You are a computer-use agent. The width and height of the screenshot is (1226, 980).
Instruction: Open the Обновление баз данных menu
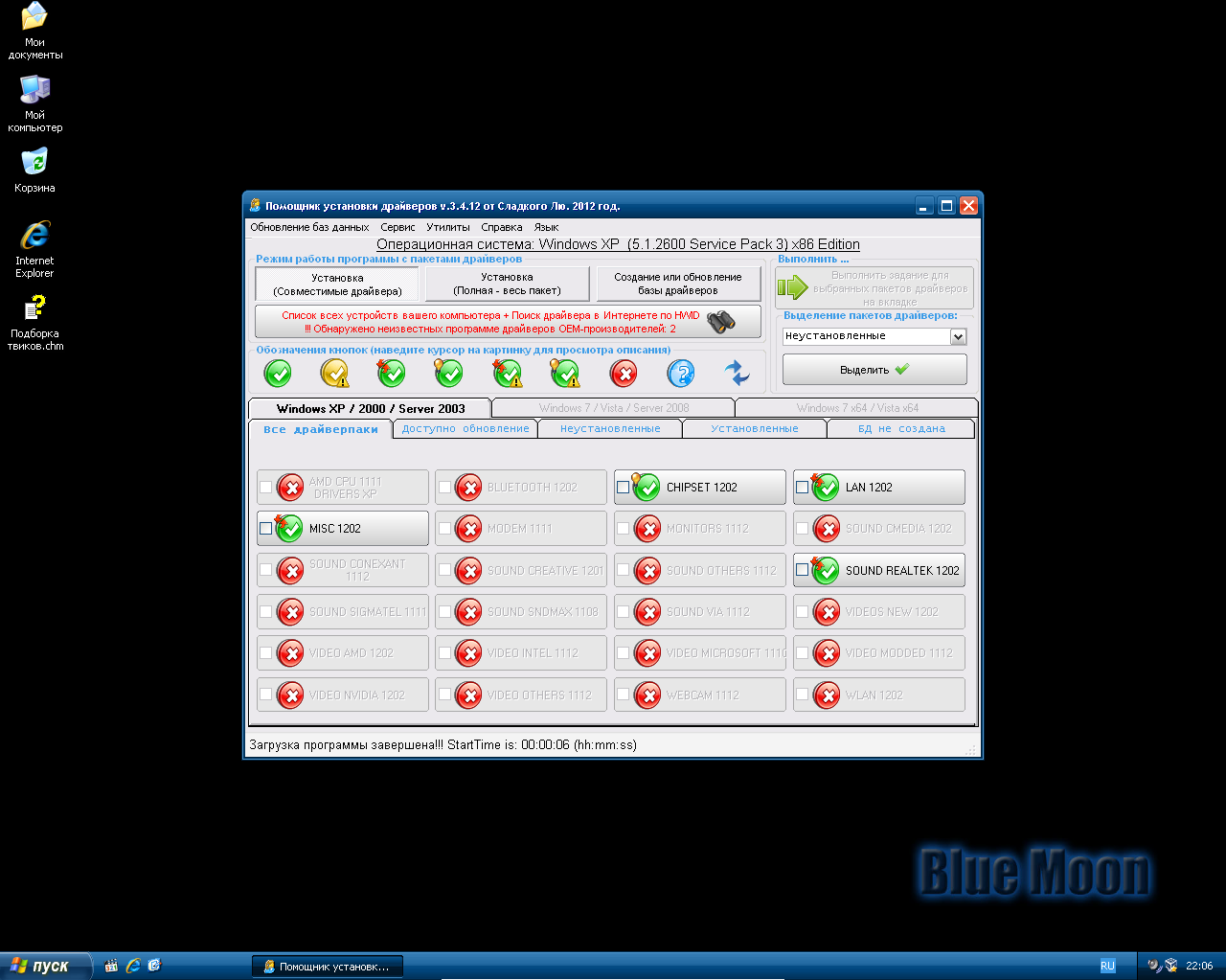point(309,227)
